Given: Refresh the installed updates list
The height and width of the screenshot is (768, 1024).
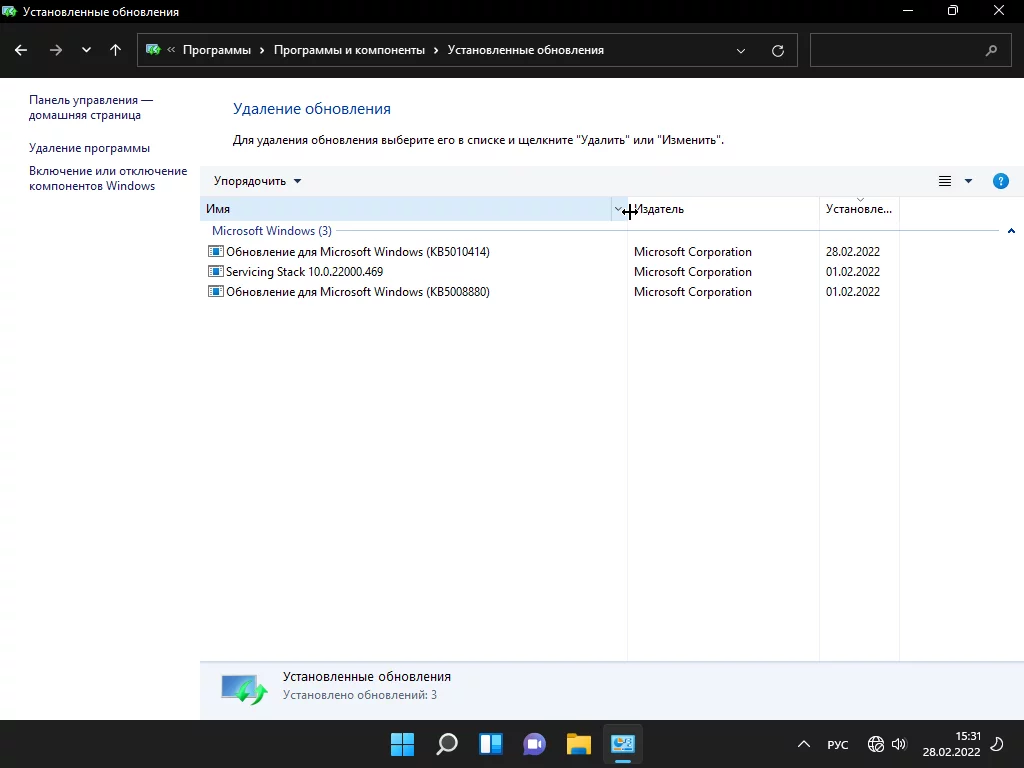Looking at the screenshot, I should tap(778, 50).
